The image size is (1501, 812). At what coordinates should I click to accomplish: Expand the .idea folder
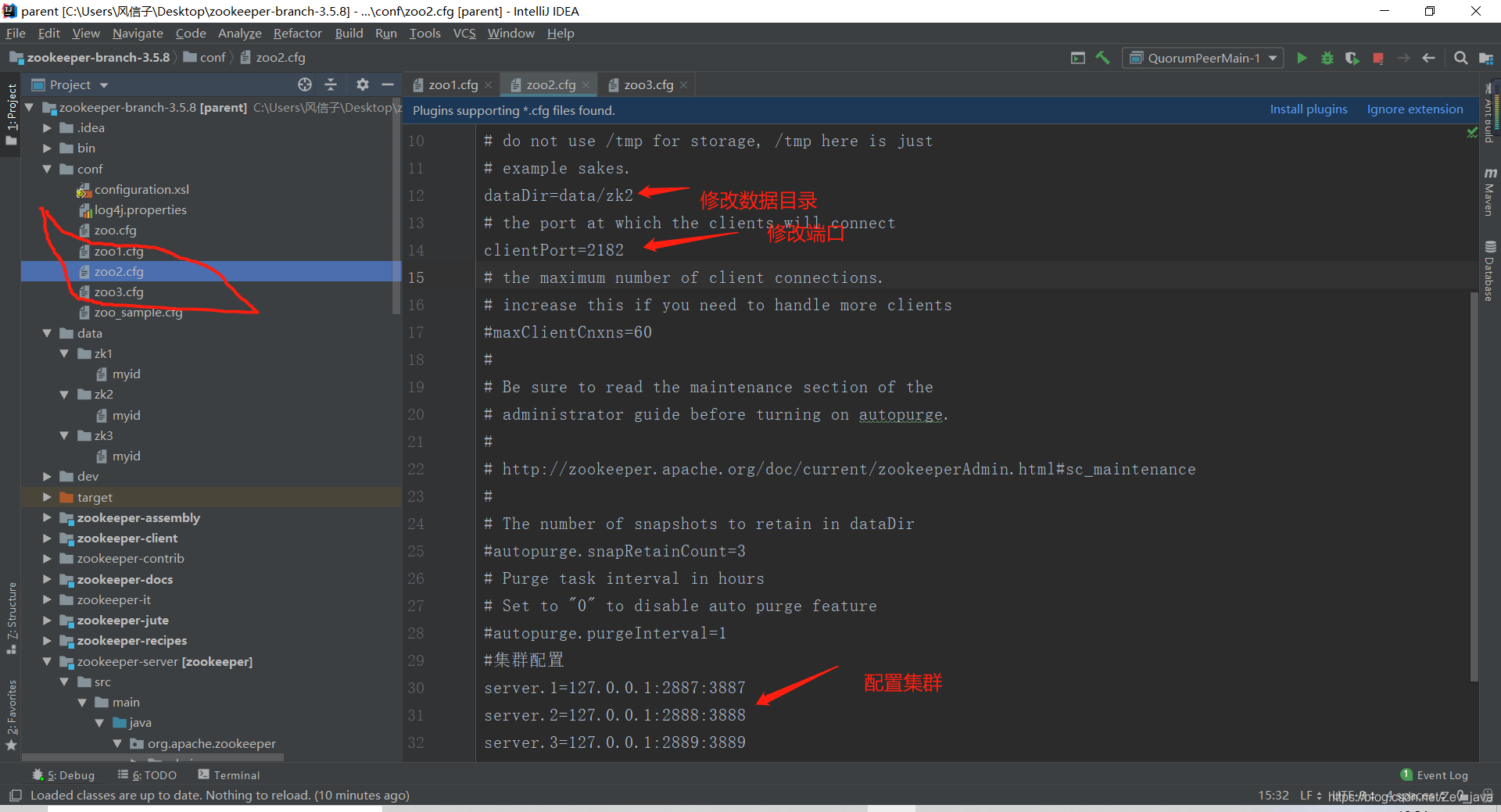point(47,127)
